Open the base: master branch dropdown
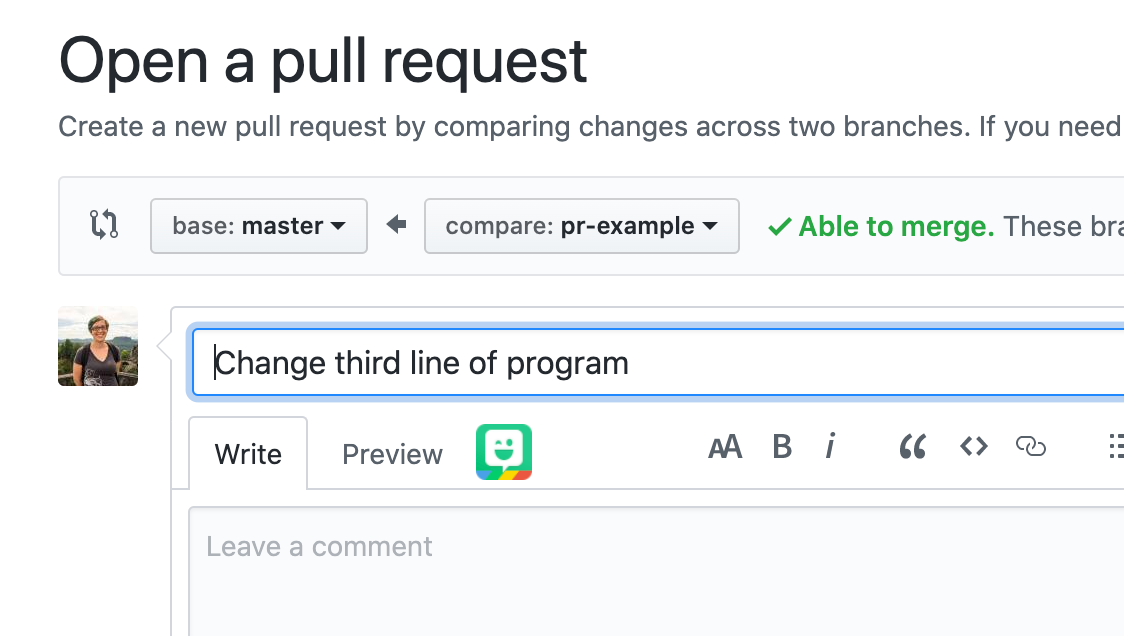The image size is (1124, 636). [x=259, y=226]
